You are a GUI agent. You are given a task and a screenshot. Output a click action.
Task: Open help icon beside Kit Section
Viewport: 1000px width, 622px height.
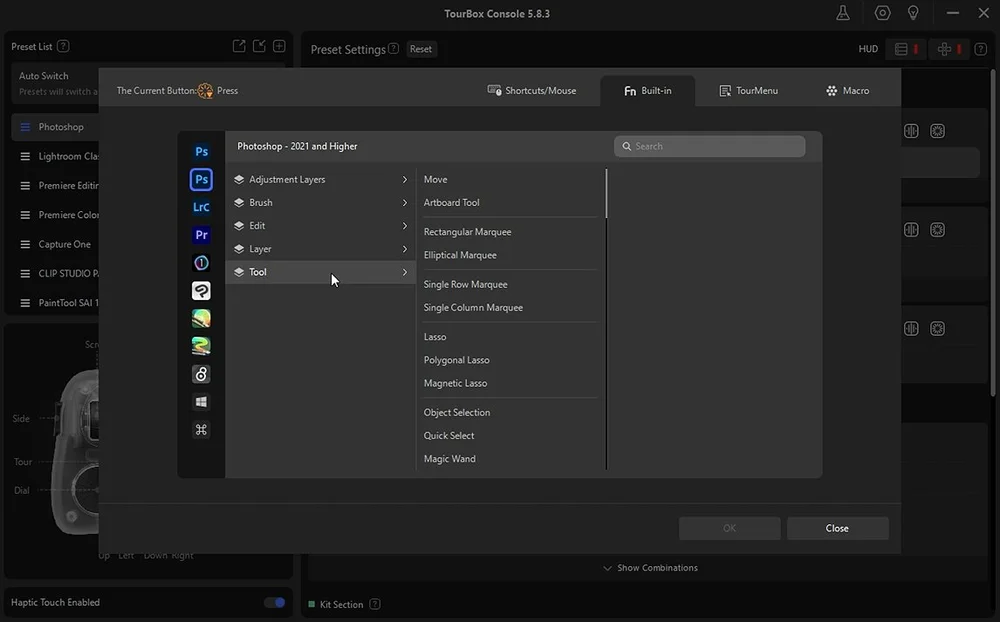point(375,604)
